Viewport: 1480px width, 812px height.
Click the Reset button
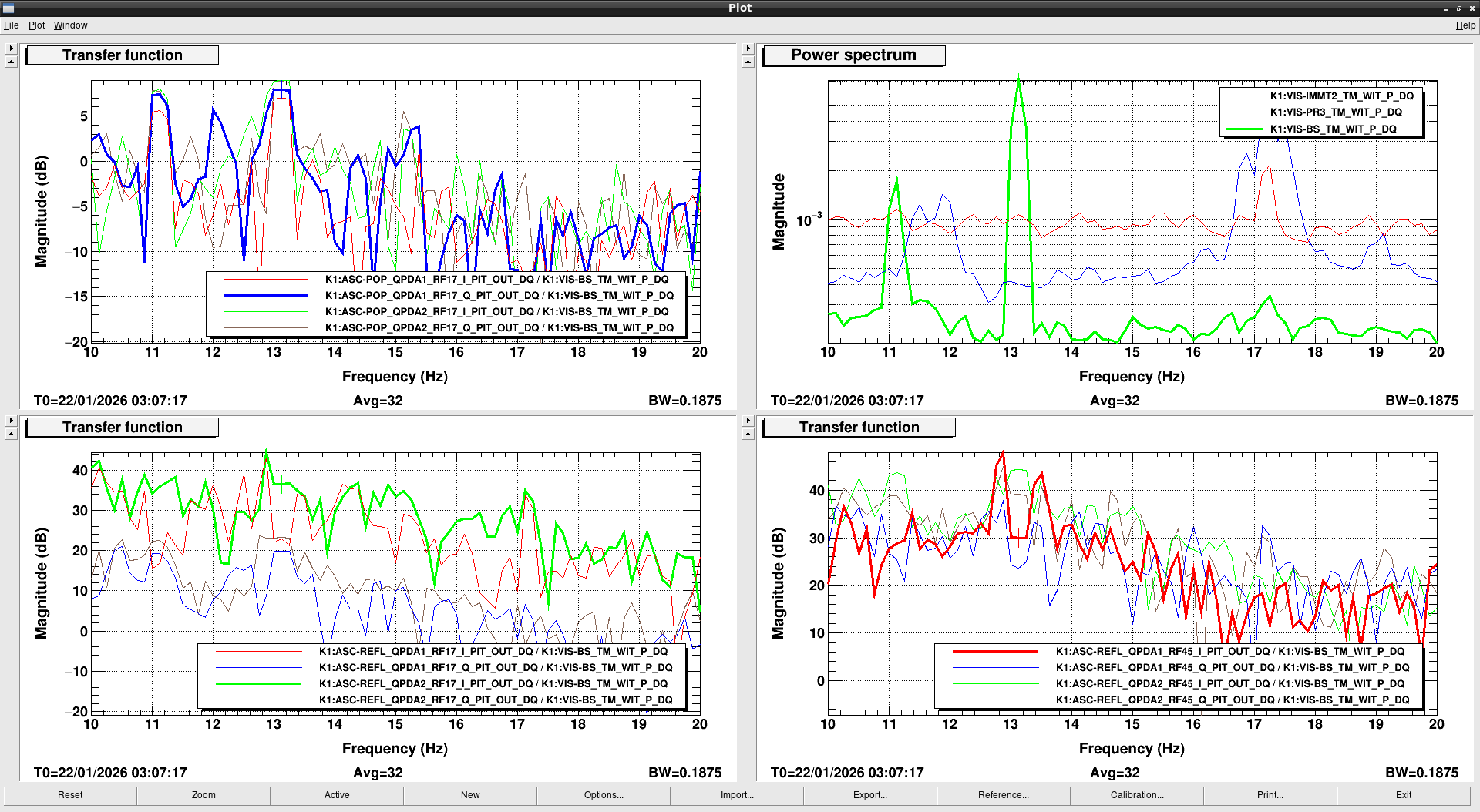click(70, 795)
